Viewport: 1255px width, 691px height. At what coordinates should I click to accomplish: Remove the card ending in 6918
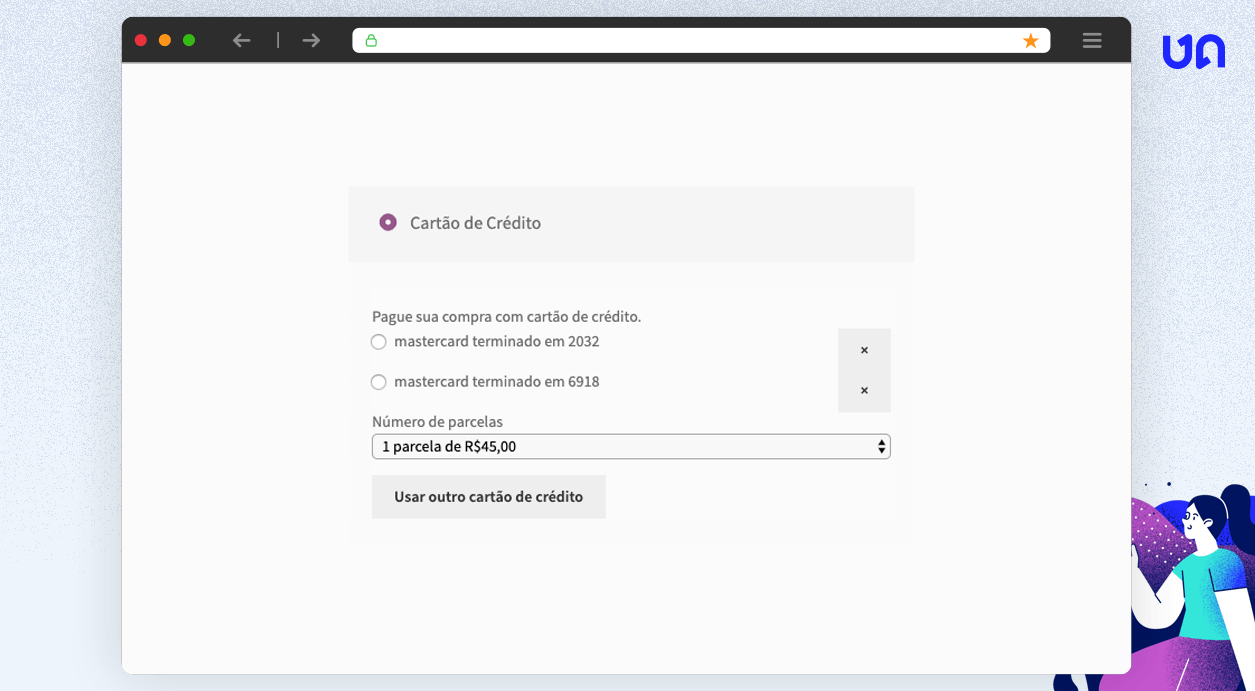(x=864, y=390)
